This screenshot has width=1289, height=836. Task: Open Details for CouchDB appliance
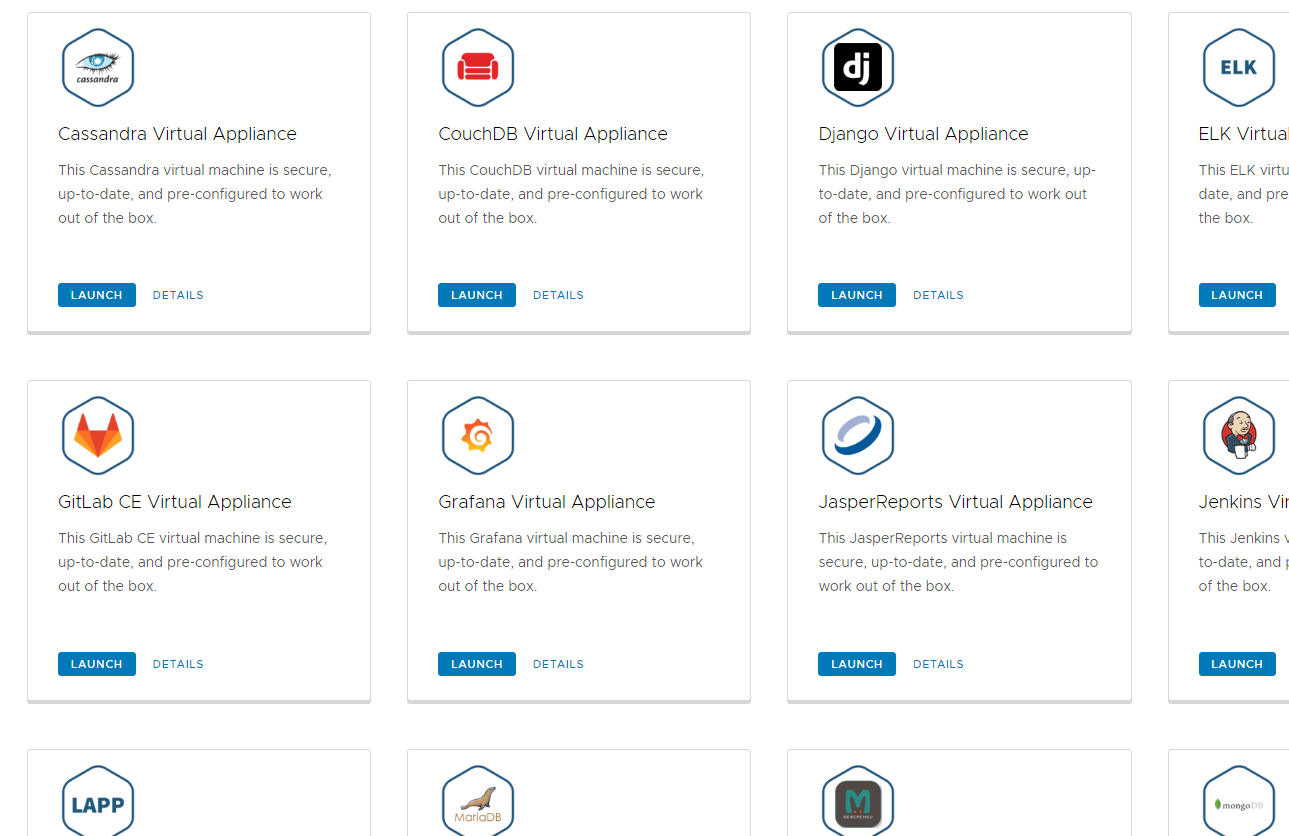point(558,295)
